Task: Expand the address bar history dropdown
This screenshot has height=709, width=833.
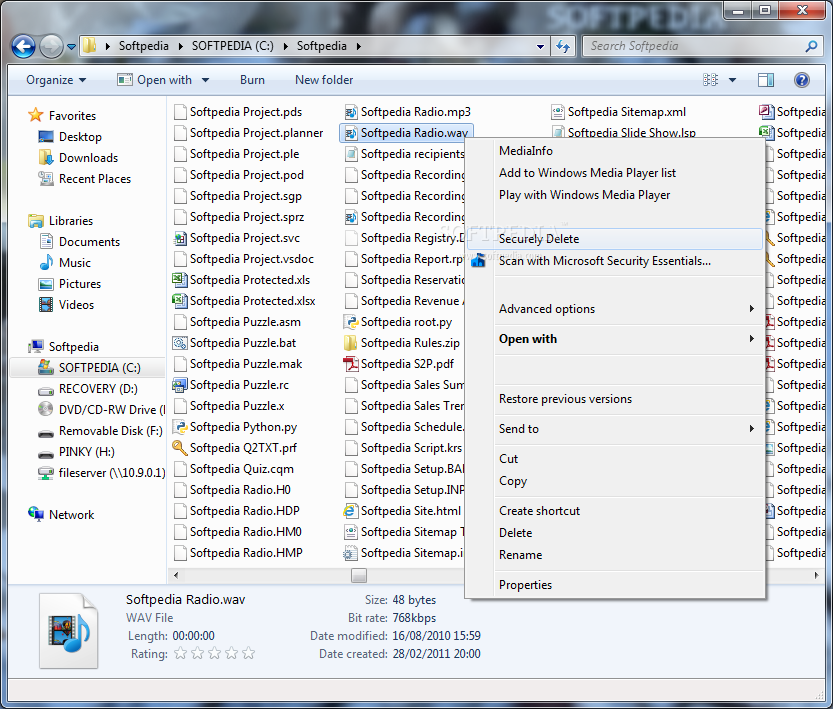Action: coord(540,46)
